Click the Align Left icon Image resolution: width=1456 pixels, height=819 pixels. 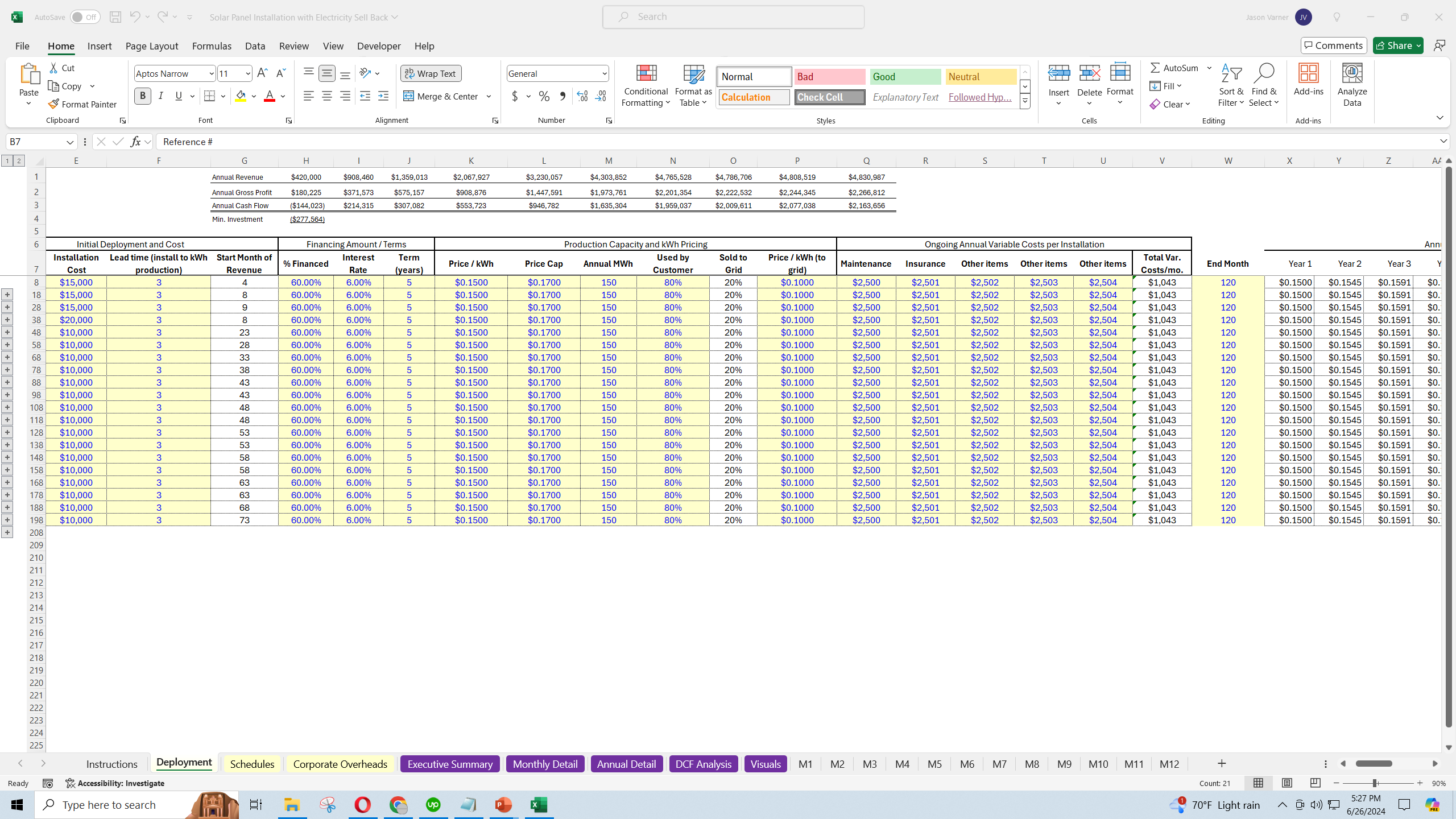(x=308, y=96)
